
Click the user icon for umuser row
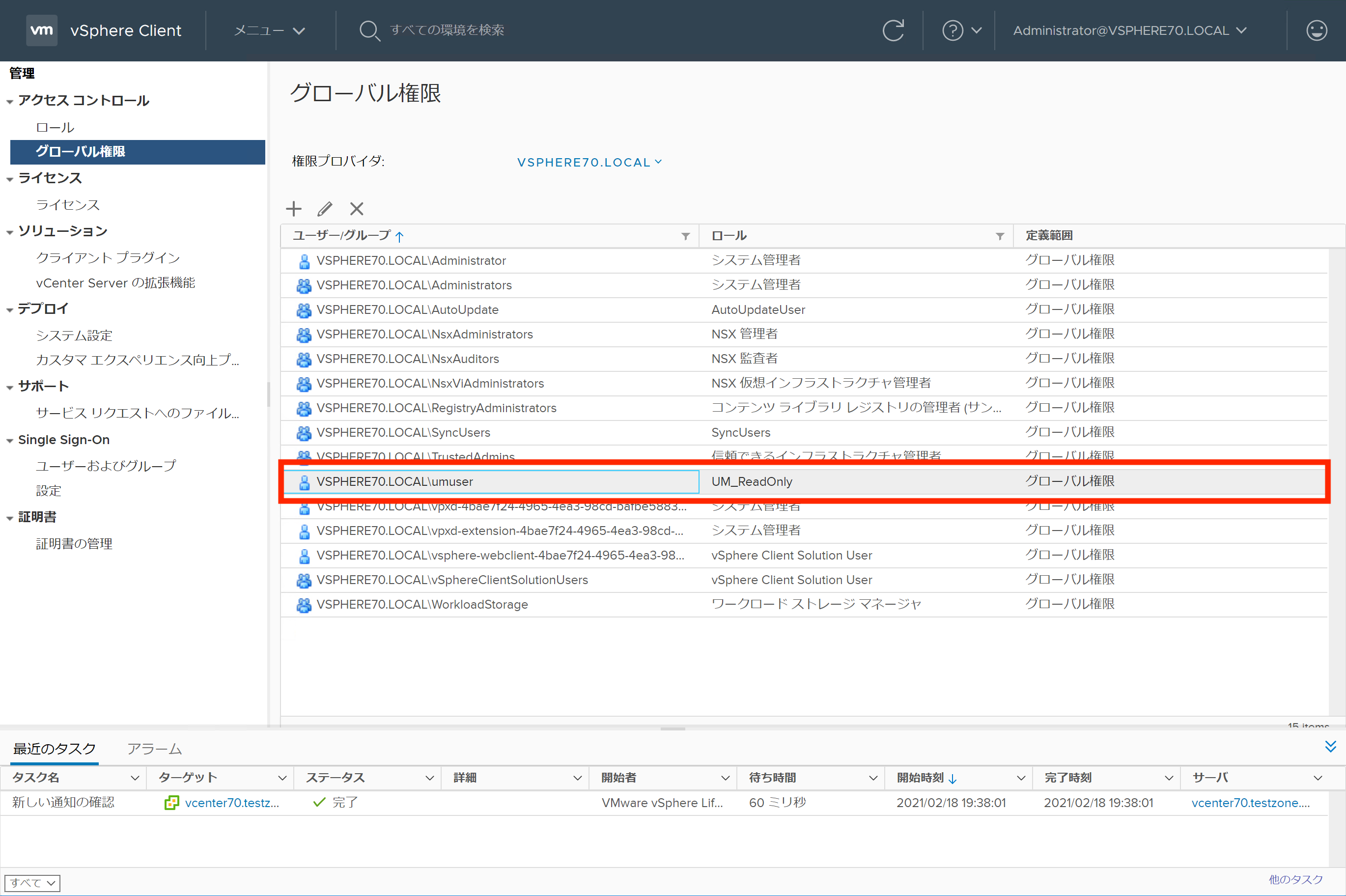[304, 482]
